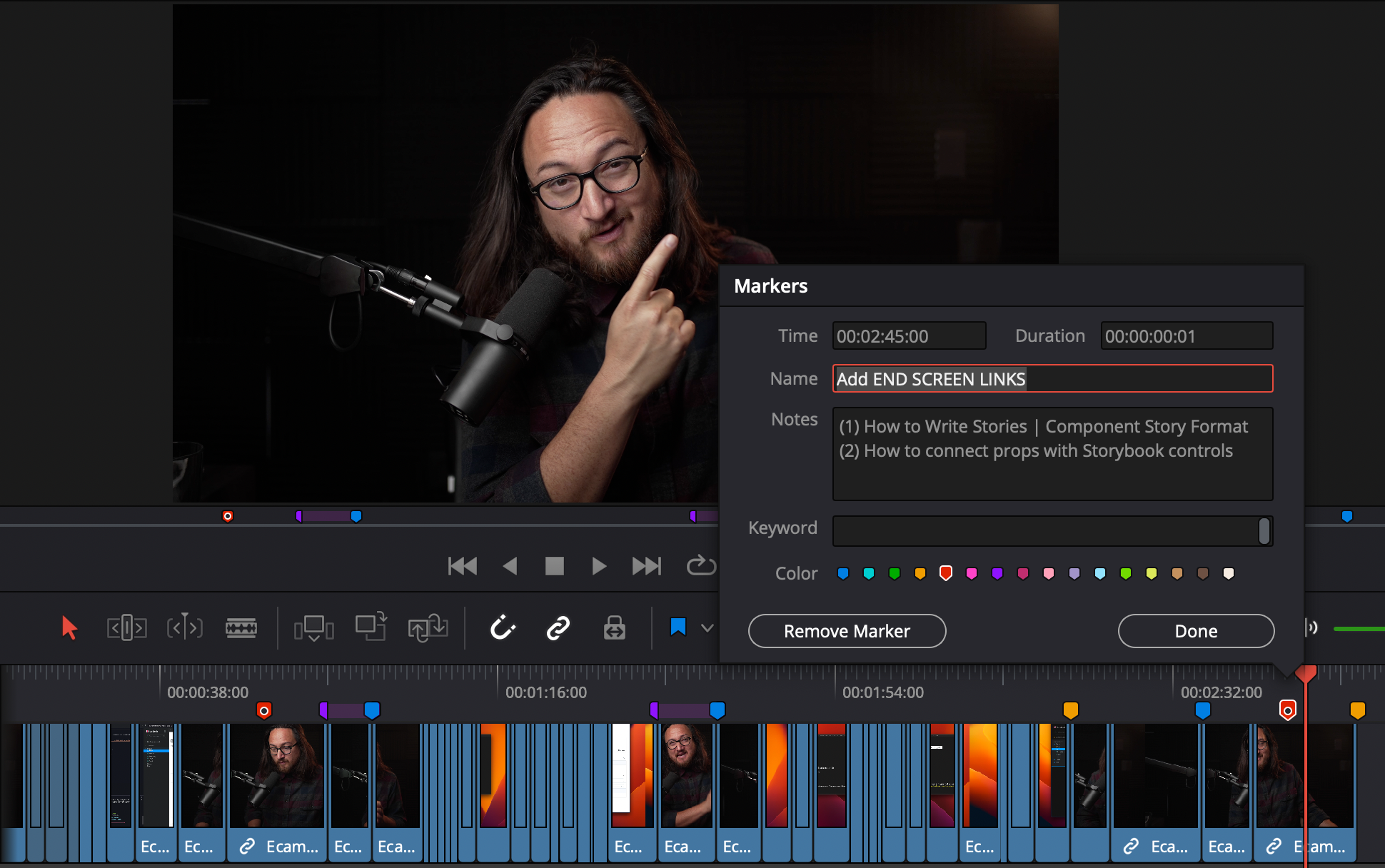Click the loop playback icon
This screenshot has width=1385, height=868.
(x=701, y=565)
